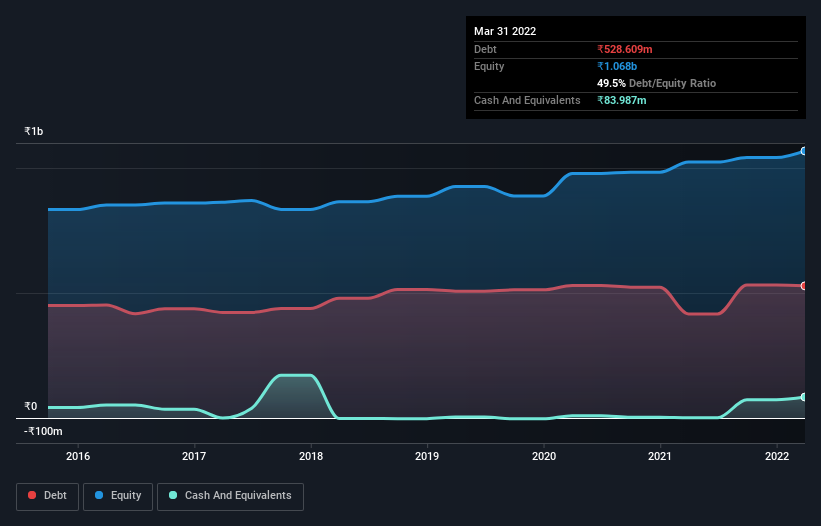Image resolution: width=821 pixels, height=526 pixels.
Task: Select the Debt endpoint marker on chart
Action: [x=804, y=286]
